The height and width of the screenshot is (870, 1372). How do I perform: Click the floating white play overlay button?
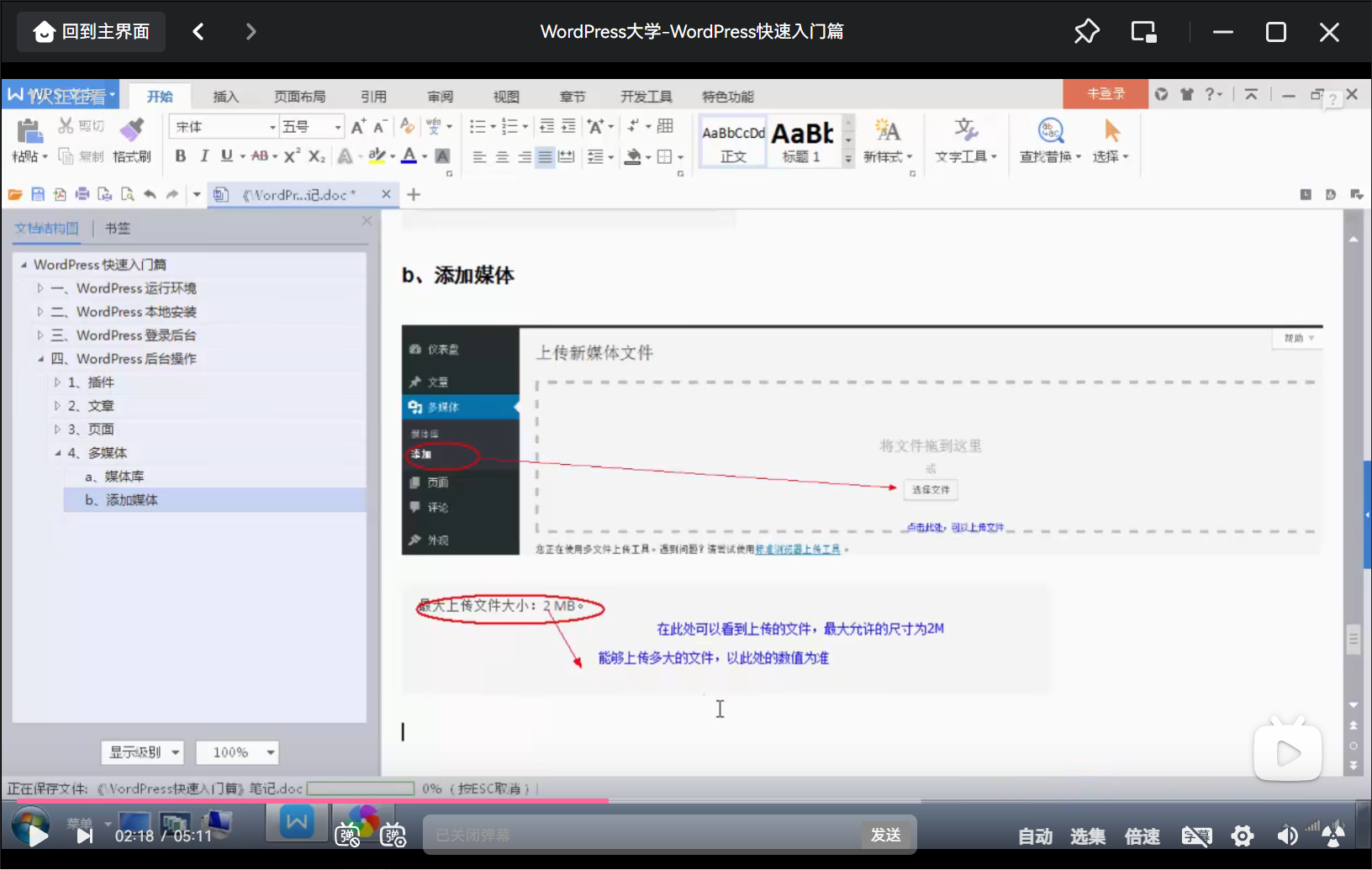pos(1288,752)
